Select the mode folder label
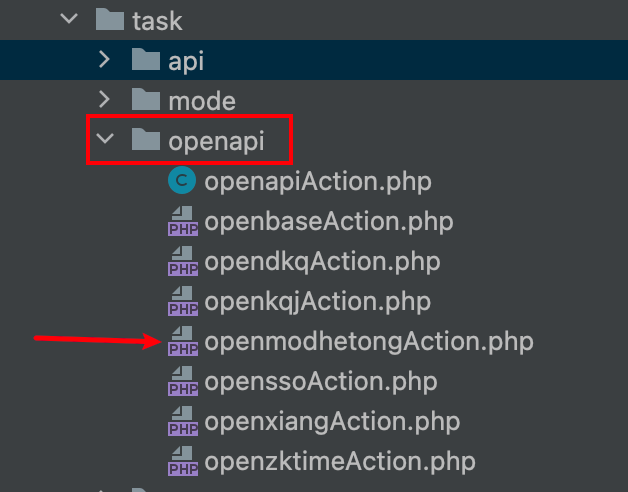This screenshot has width=628, height=492. [202, 101]
